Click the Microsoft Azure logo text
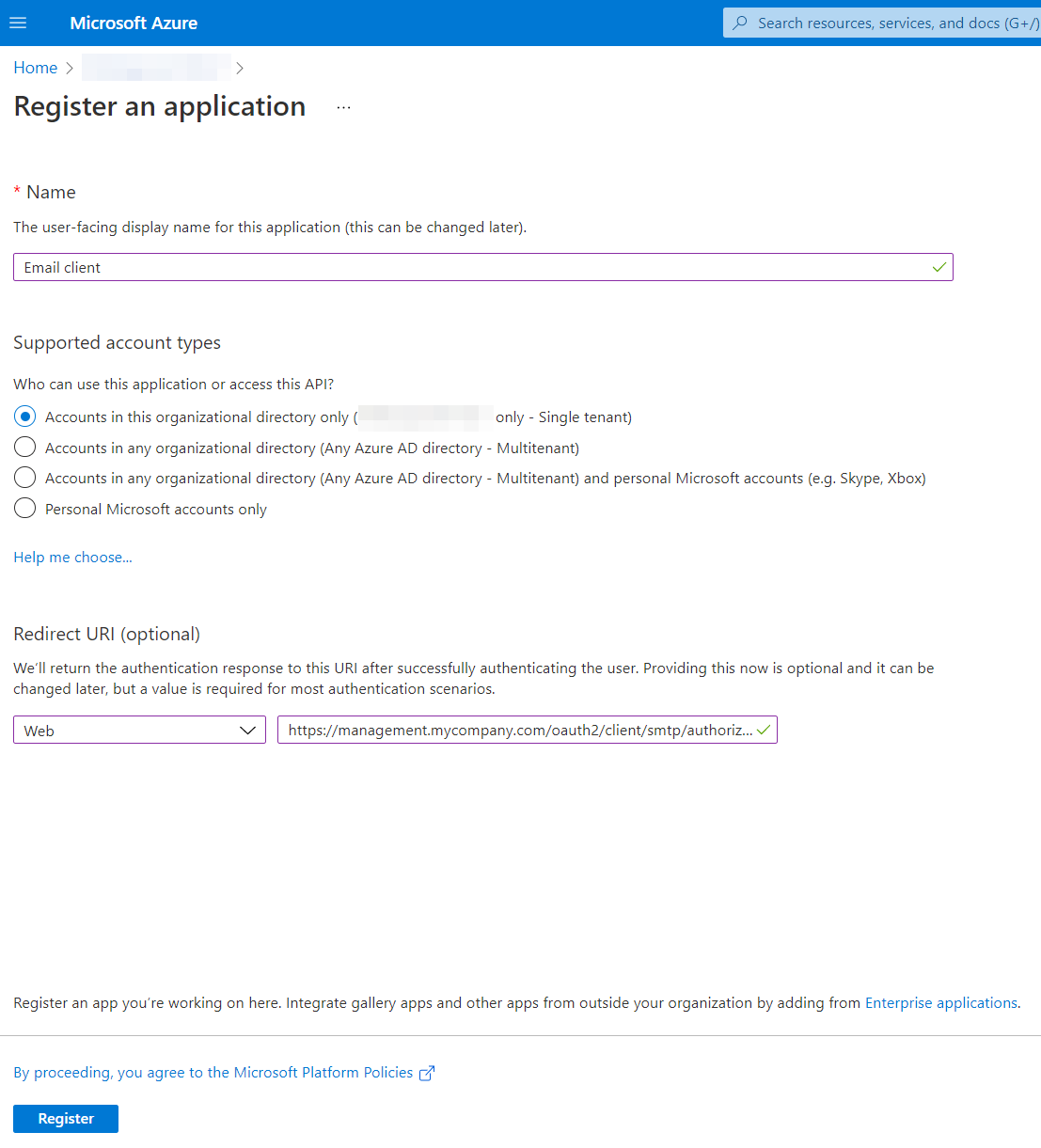 coord(134,23)
